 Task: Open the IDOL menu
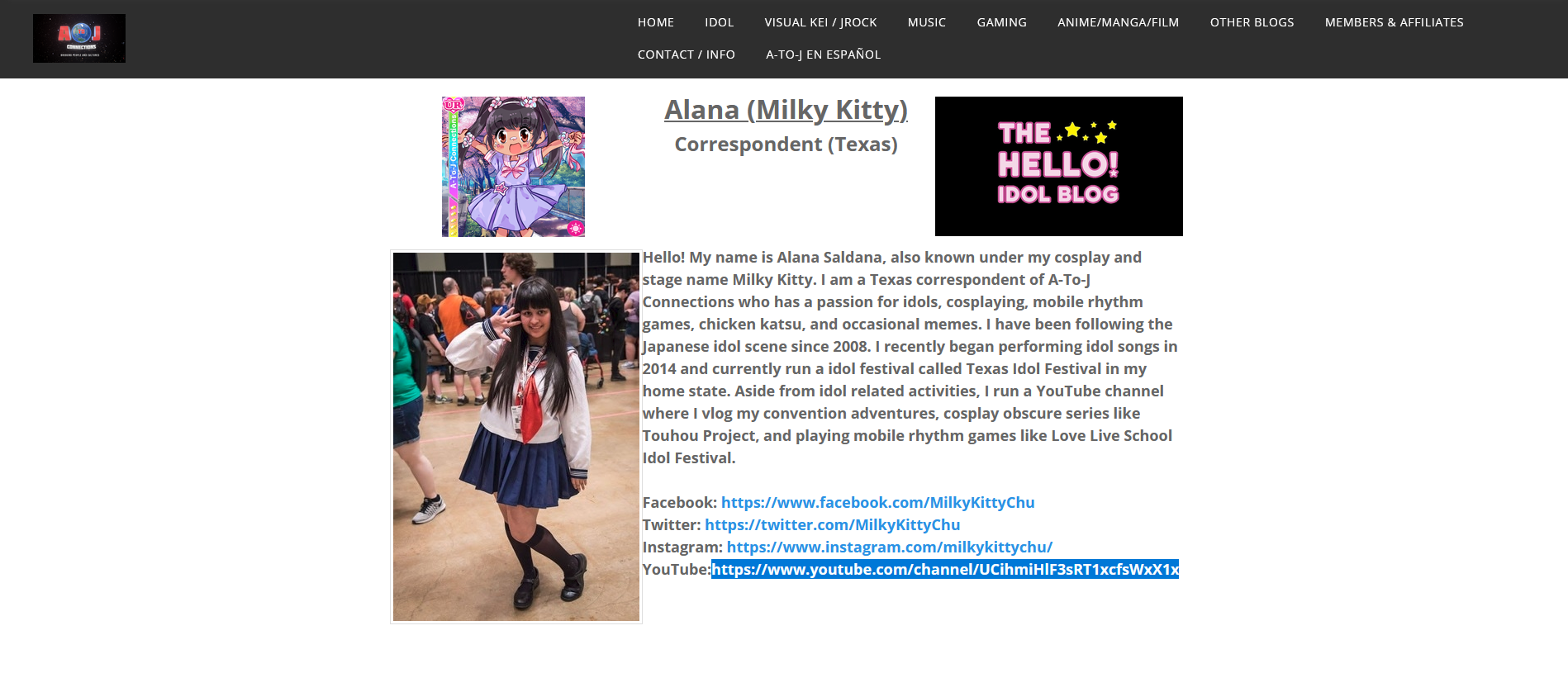[x=719, y=22]
